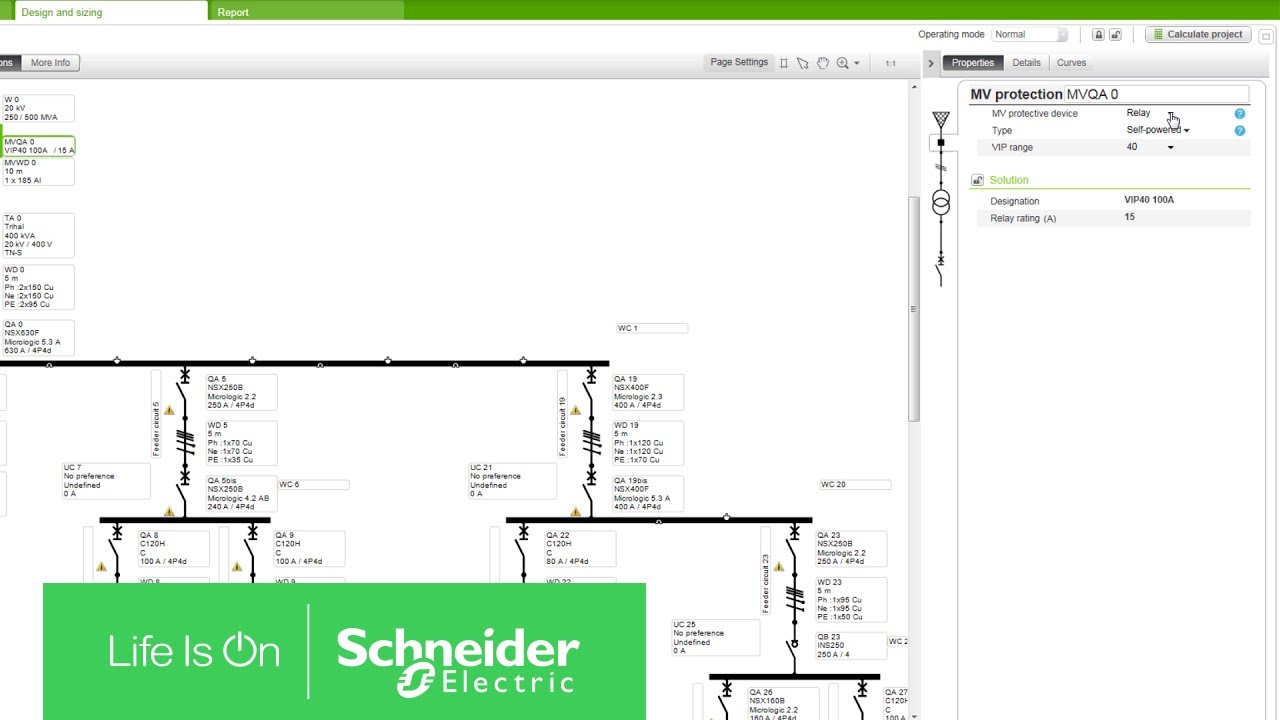Select the transformer symbol in the mini diagram
1280x720 pixels.
[941, 202]
